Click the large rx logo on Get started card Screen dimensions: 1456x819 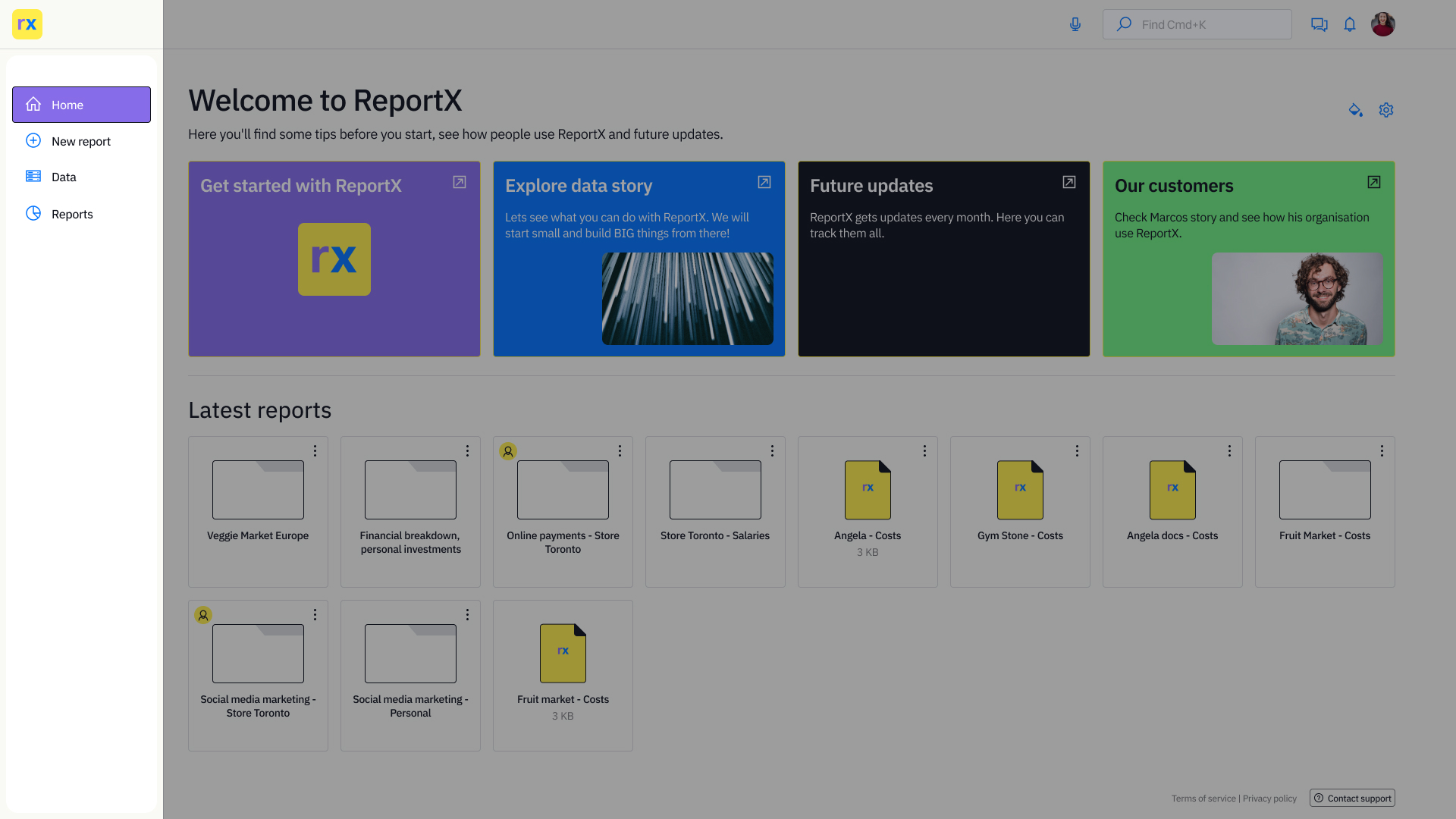coord(334,259)
